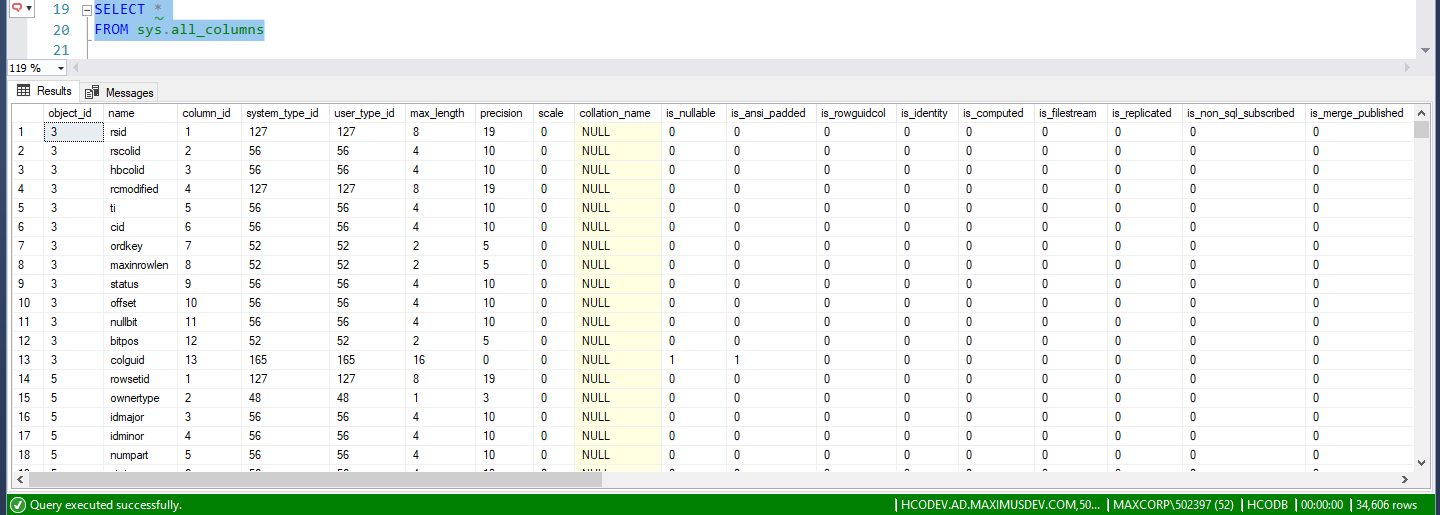Click the results grid vertical scrollbar thumb
This screenshot has height=515, width=1440.
tap(1422, 130)
